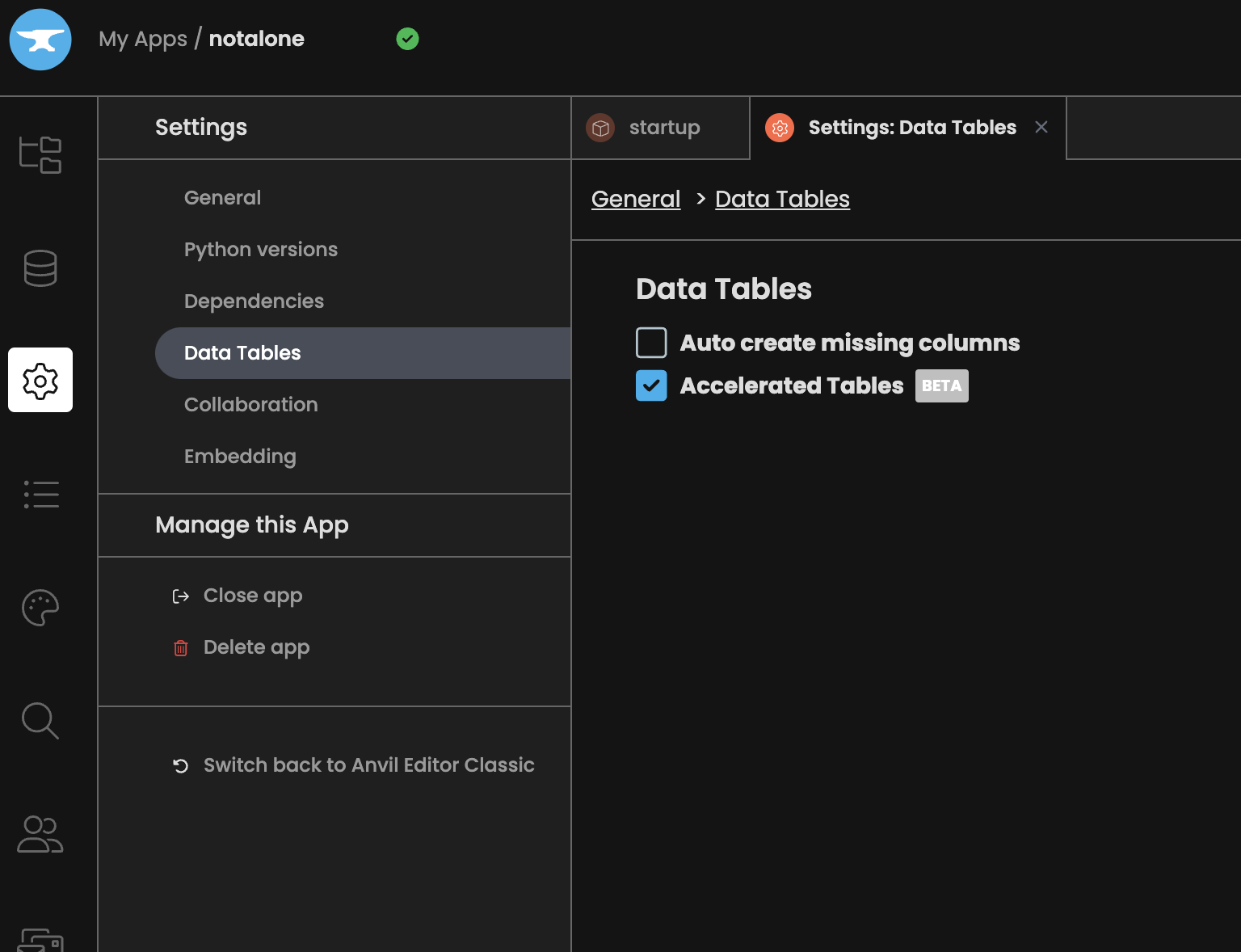Switch to the startup tab

point(661,128)
